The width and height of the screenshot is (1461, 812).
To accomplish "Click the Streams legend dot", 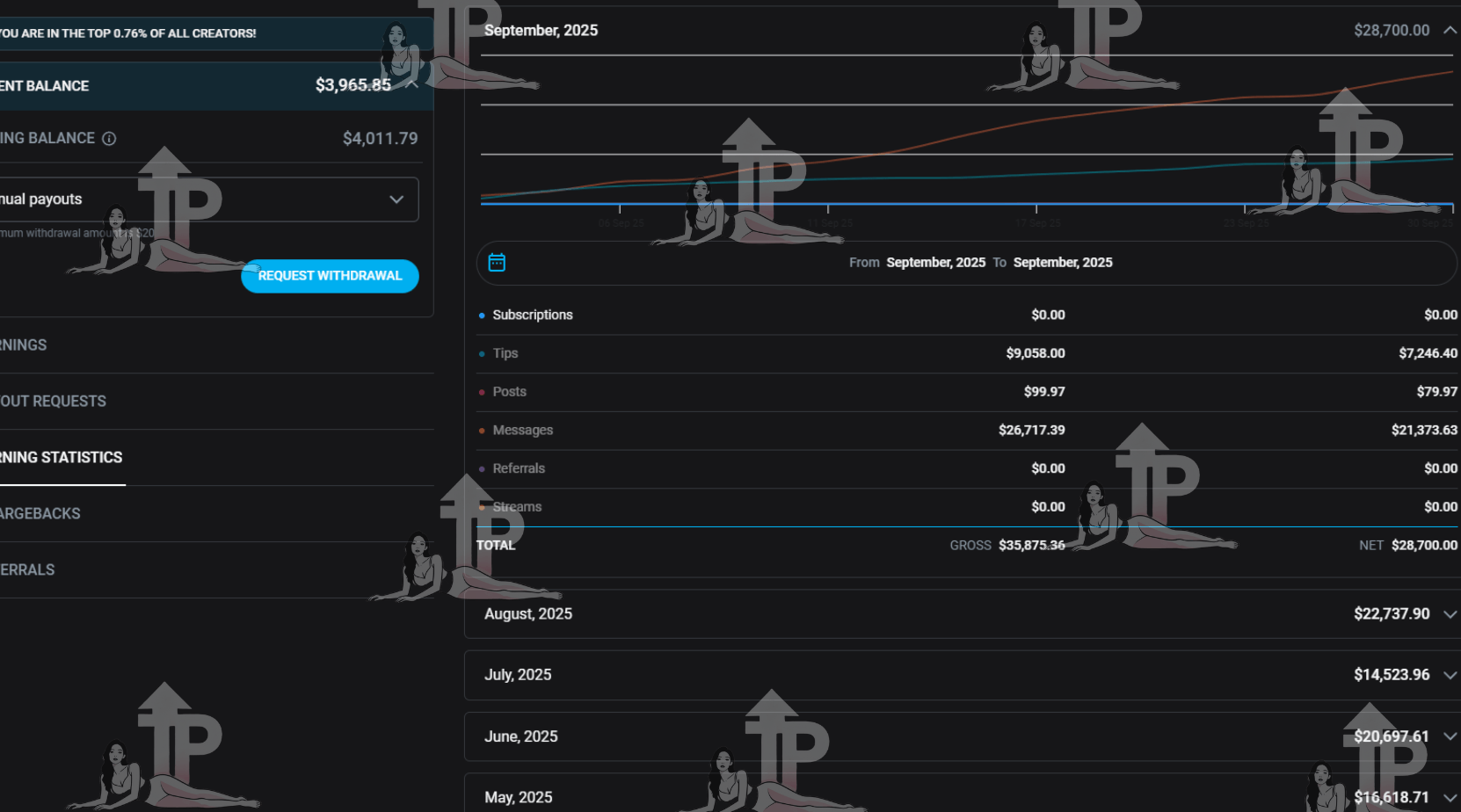I will (x=481, y=507).
